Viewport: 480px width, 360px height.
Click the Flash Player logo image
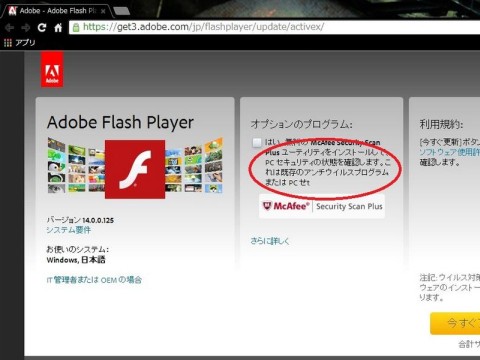pyautogui.click(x=135, y=169)
